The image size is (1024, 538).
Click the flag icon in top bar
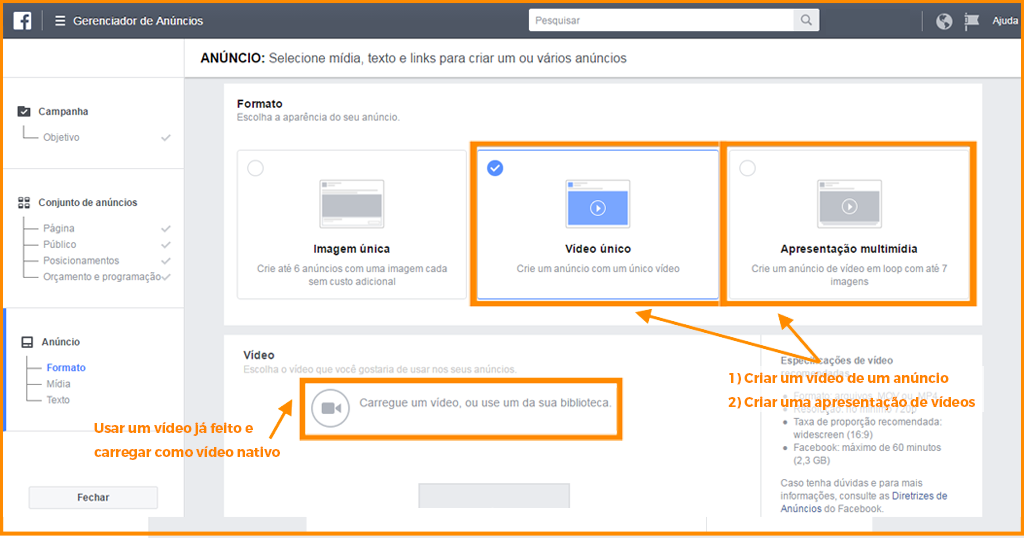[972, 21]
